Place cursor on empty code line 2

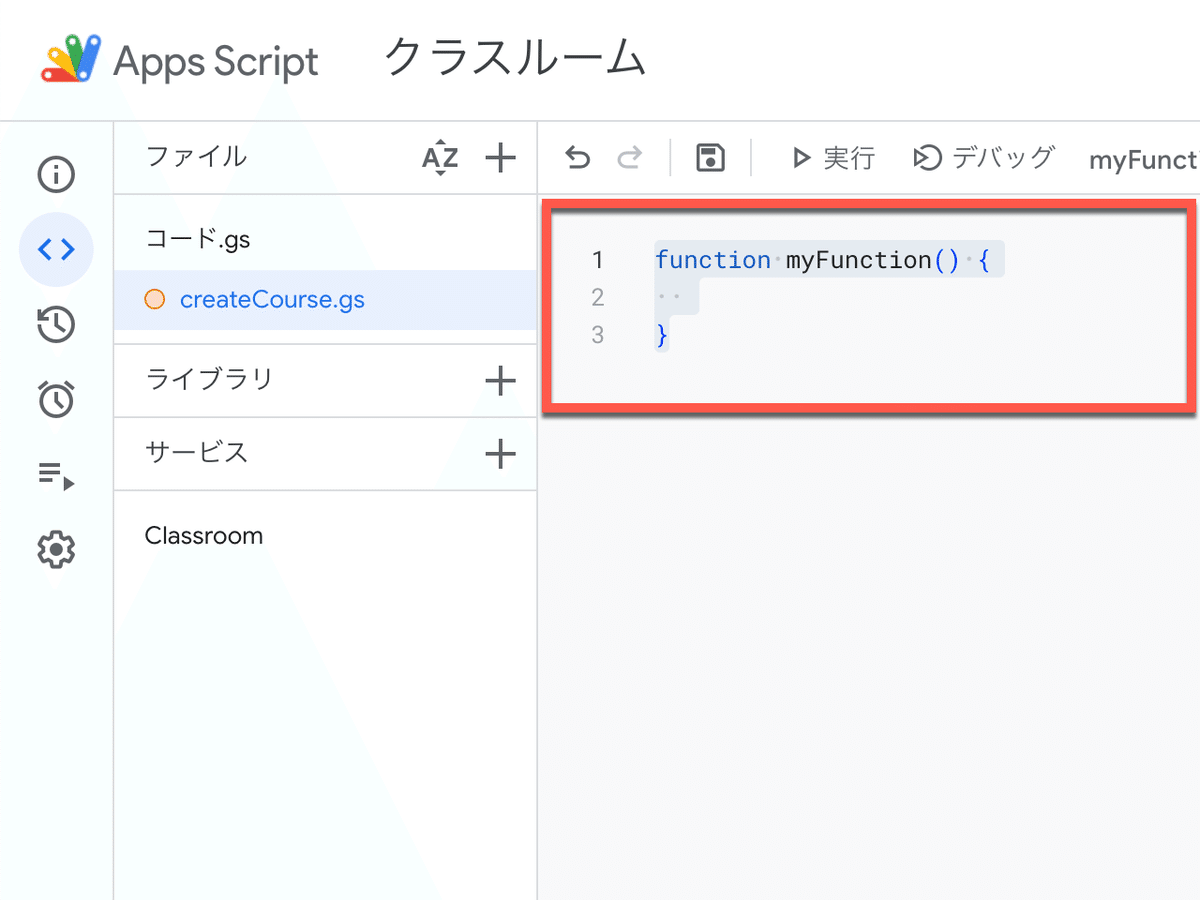(677, 297)
